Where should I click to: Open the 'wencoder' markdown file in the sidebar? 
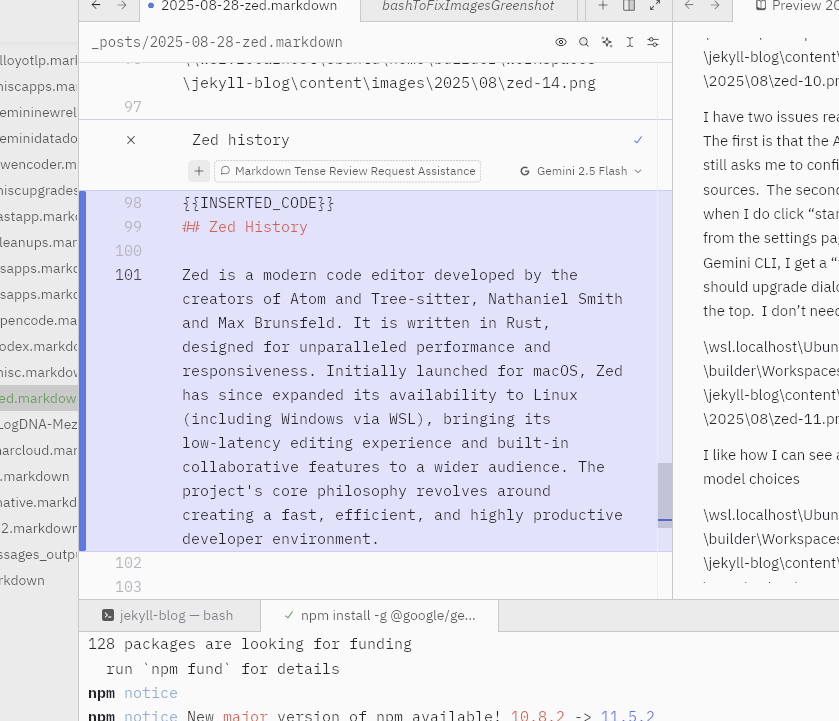39,164
